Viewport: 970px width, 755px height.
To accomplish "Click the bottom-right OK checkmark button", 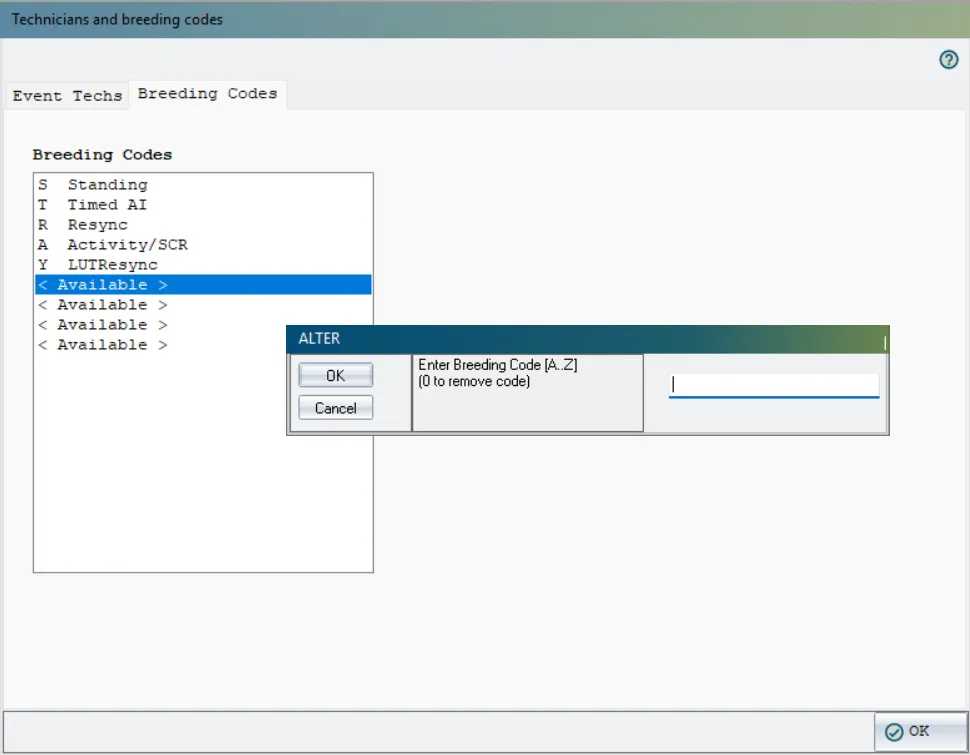I will point(920,731).
